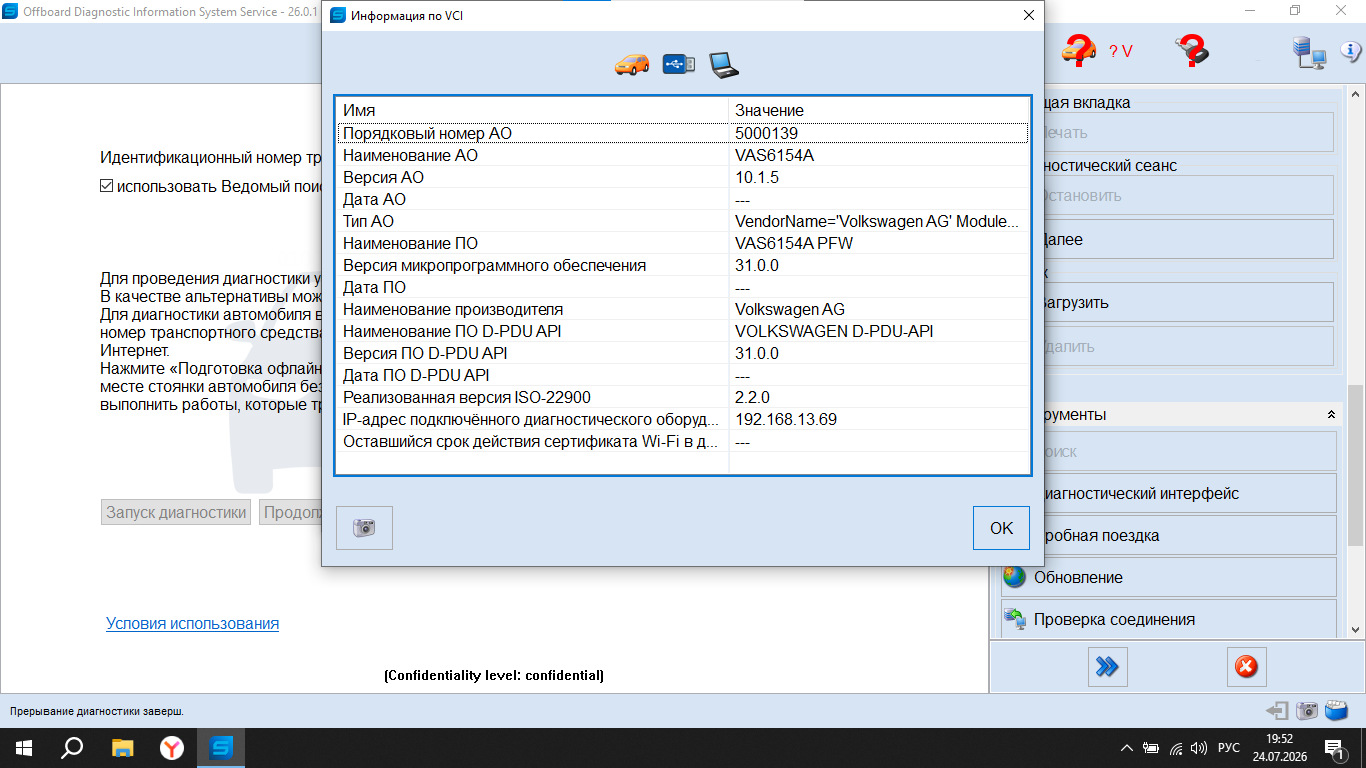Click the orange car icon in the VCI dialog
Screen dimensions: 1366x768
(632, 64)
